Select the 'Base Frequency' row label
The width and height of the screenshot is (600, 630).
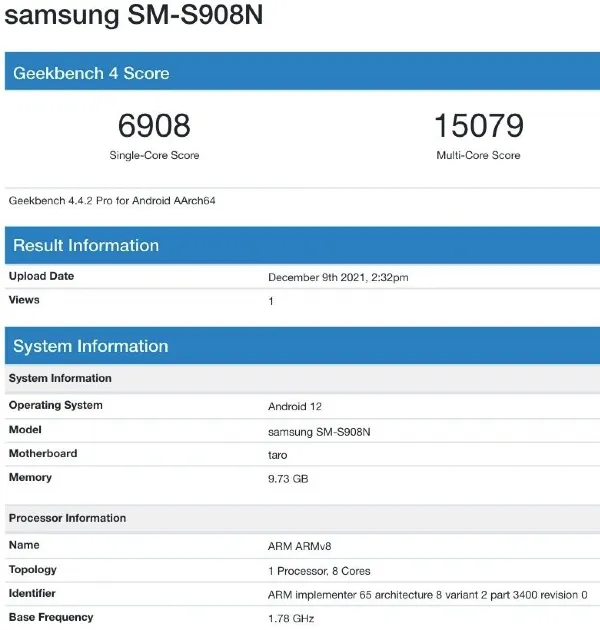[x=51, y=617]
